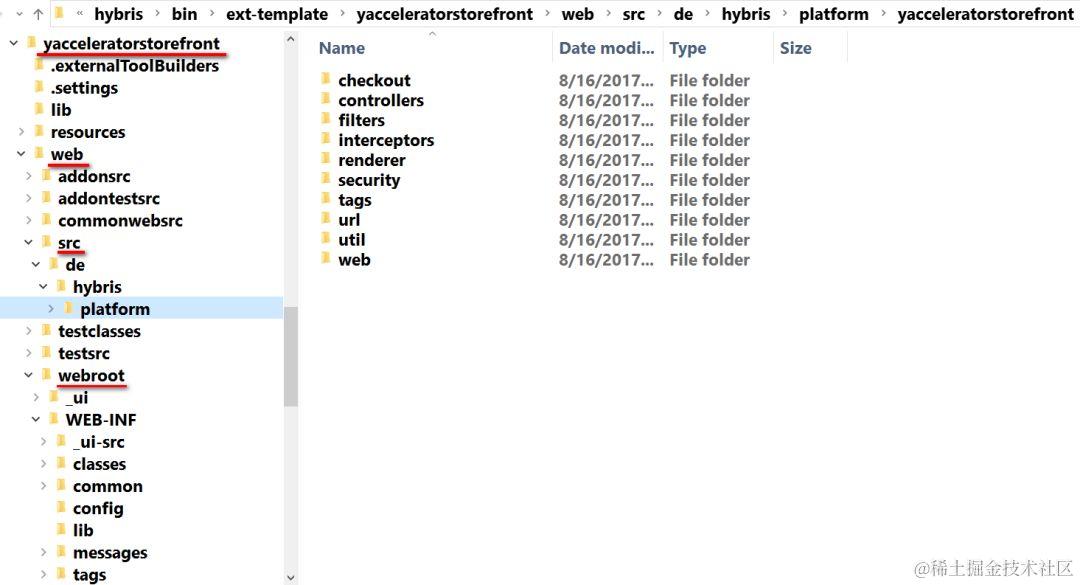Expand the addonsrc tree node
The height and width of the screenshot is (585, 1080).
(28, 176)
